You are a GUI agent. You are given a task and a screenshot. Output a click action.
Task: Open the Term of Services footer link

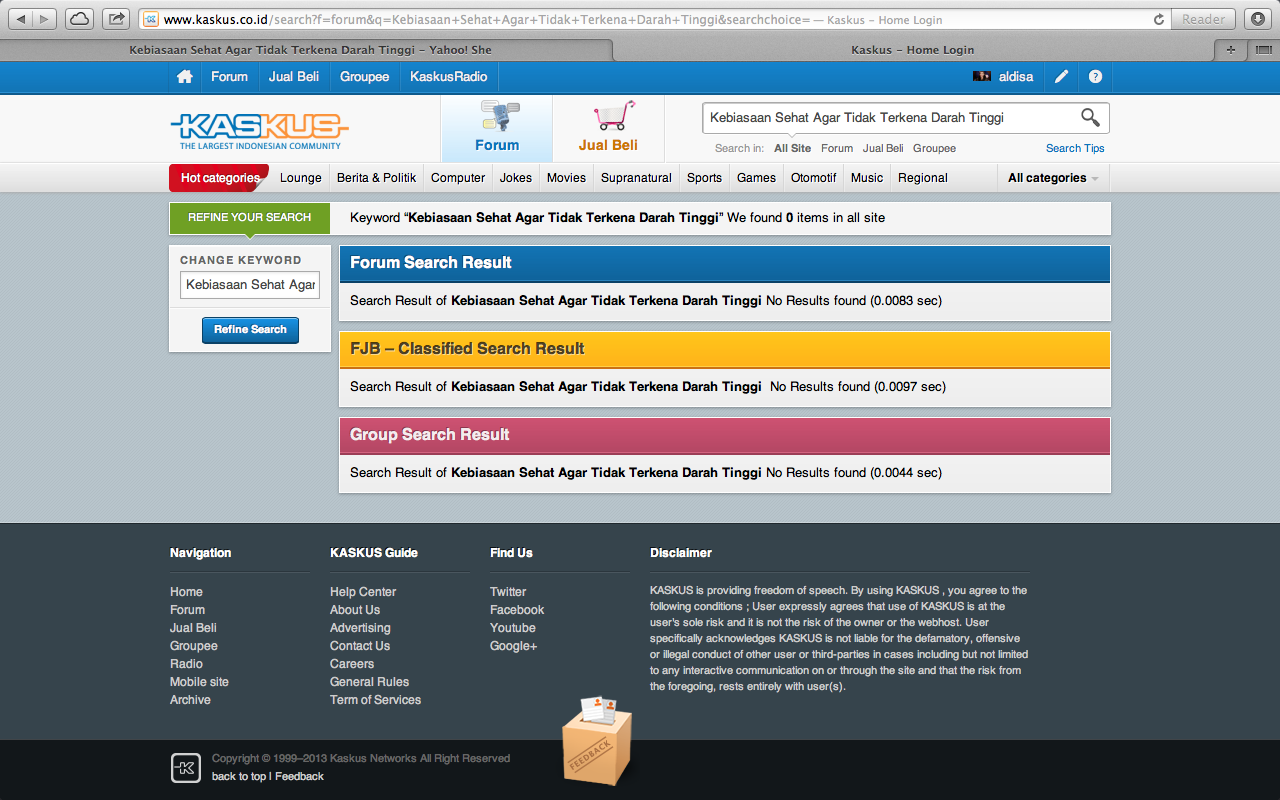(x=375, y=700)
